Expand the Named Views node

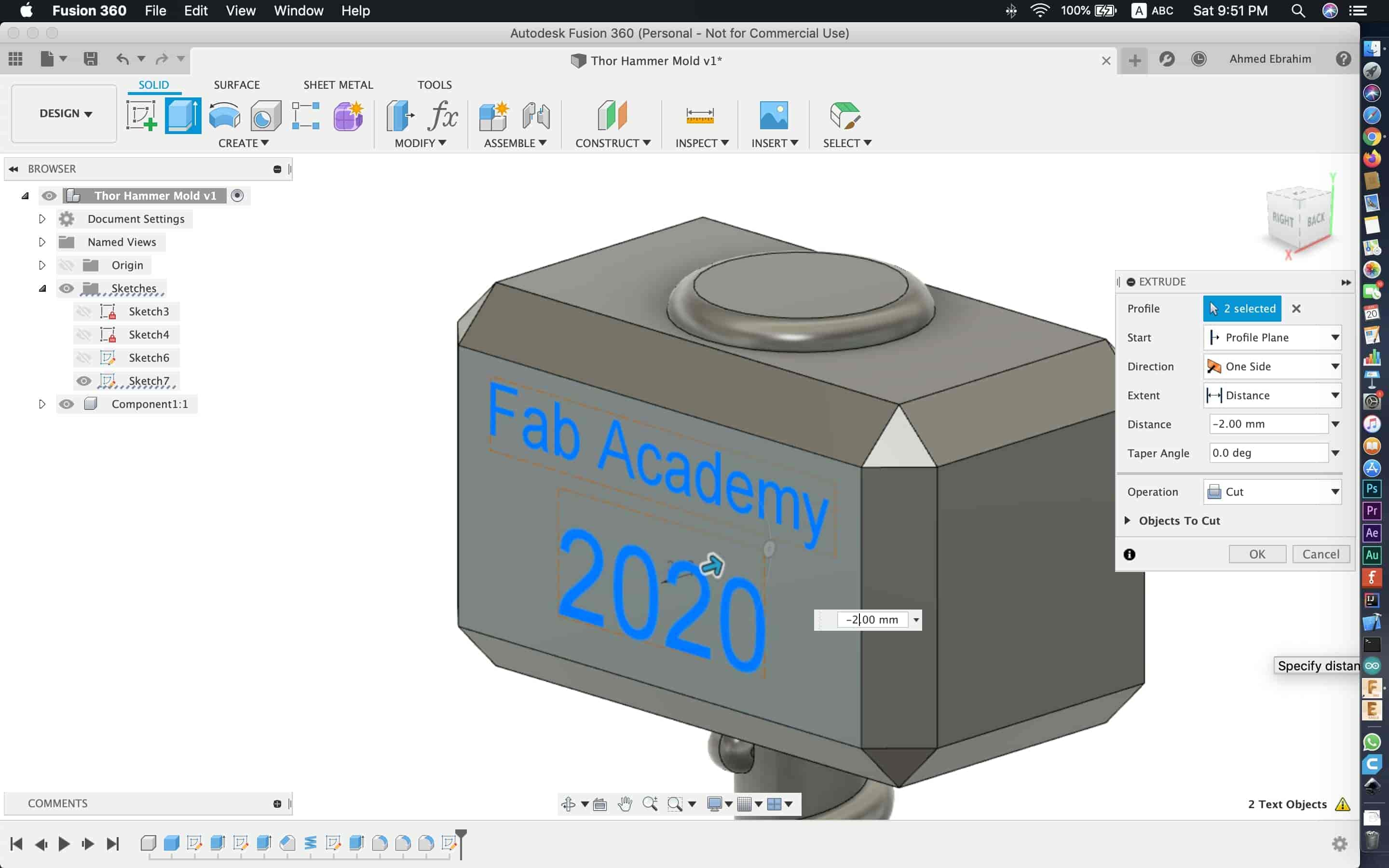click(x=42, y=242)
